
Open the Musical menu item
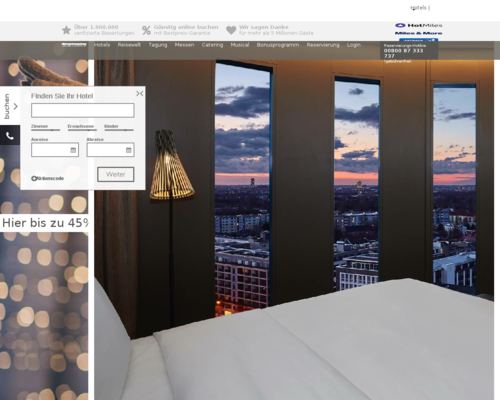[x=240, y=45]
